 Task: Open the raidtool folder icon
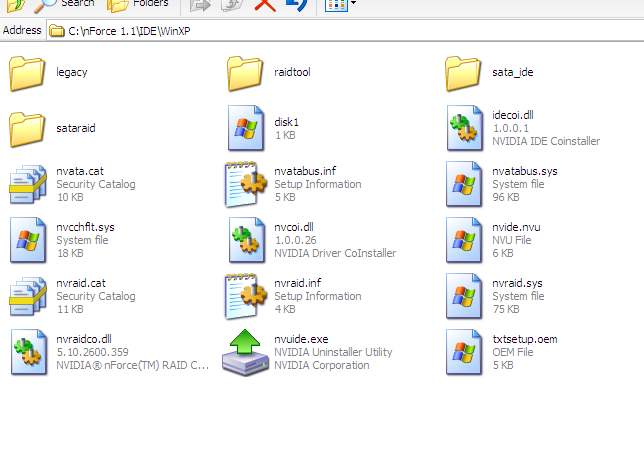coord(245,73)
